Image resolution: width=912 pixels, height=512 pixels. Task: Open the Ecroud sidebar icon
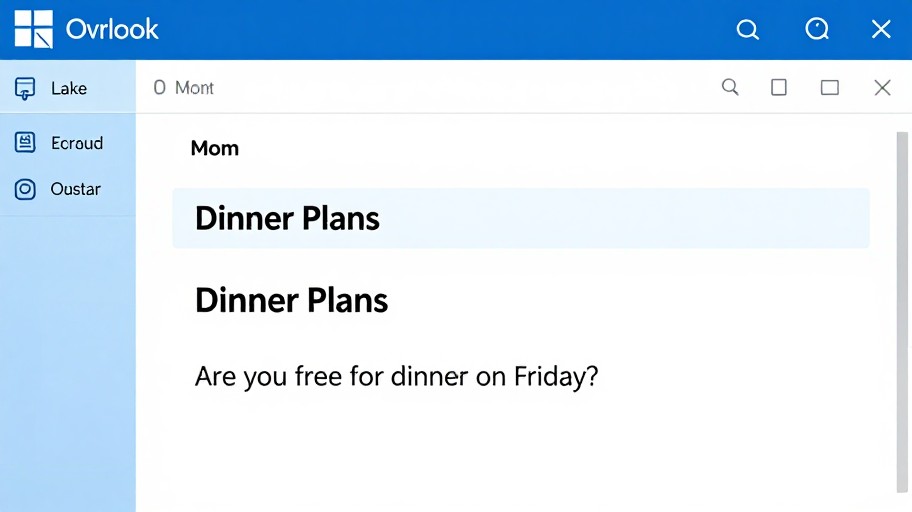(x=26, y=143)
